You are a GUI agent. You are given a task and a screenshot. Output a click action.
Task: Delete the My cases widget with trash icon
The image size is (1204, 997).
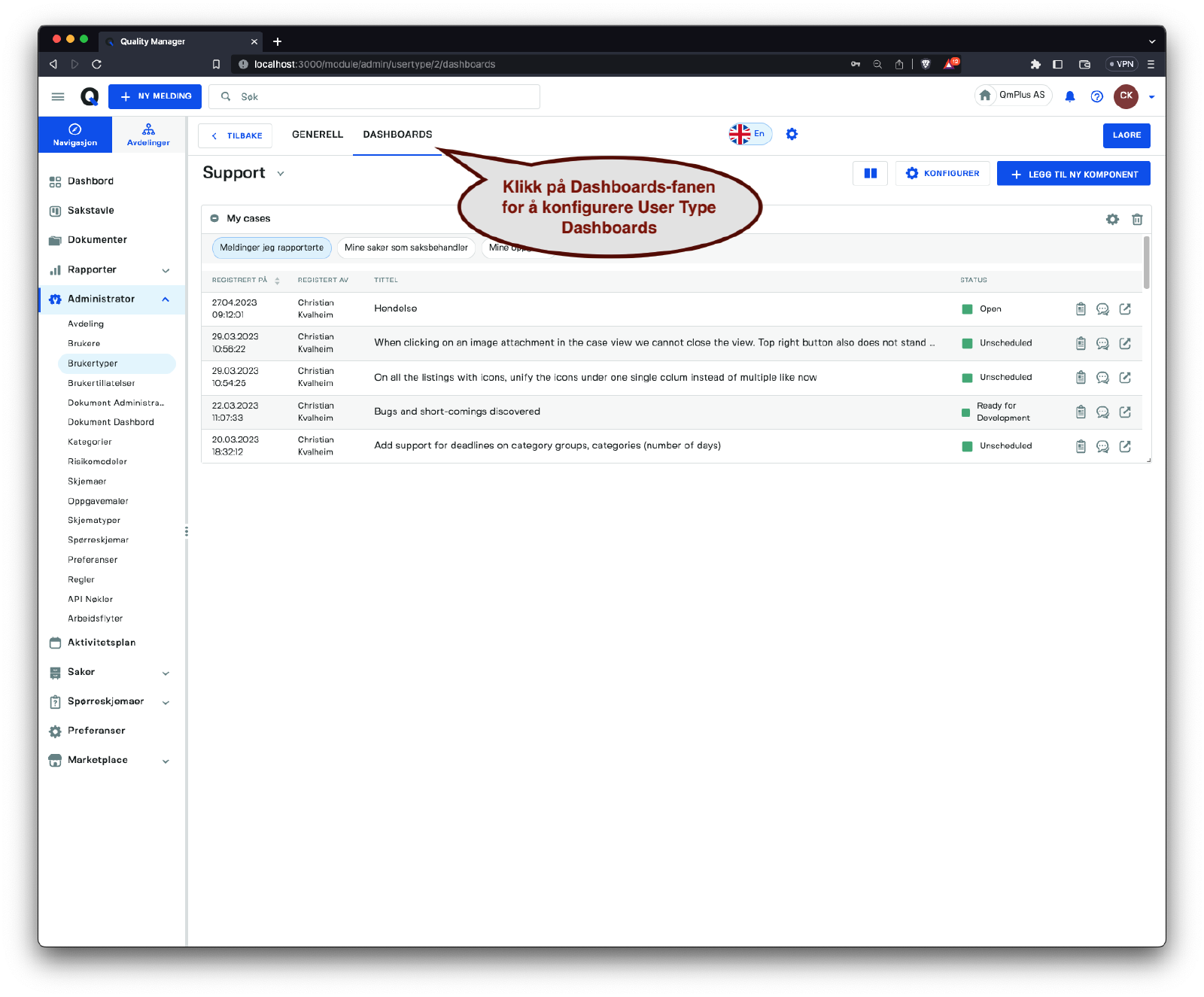(1136, 219)
